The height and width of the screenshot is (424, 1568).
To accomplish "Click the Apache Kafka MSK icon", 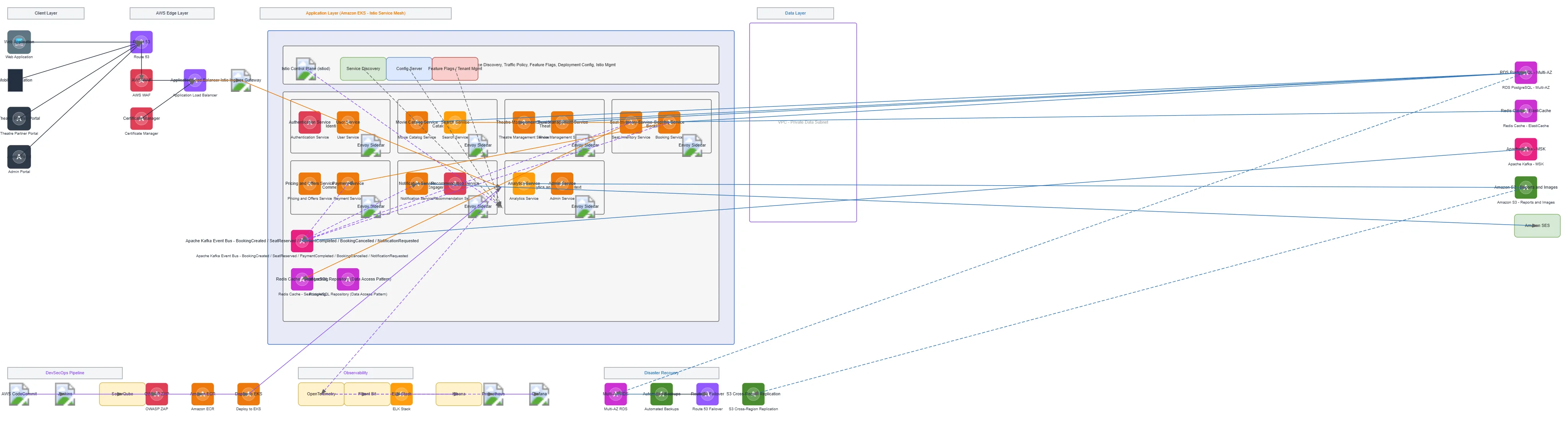I will [x=1526, y=149].
